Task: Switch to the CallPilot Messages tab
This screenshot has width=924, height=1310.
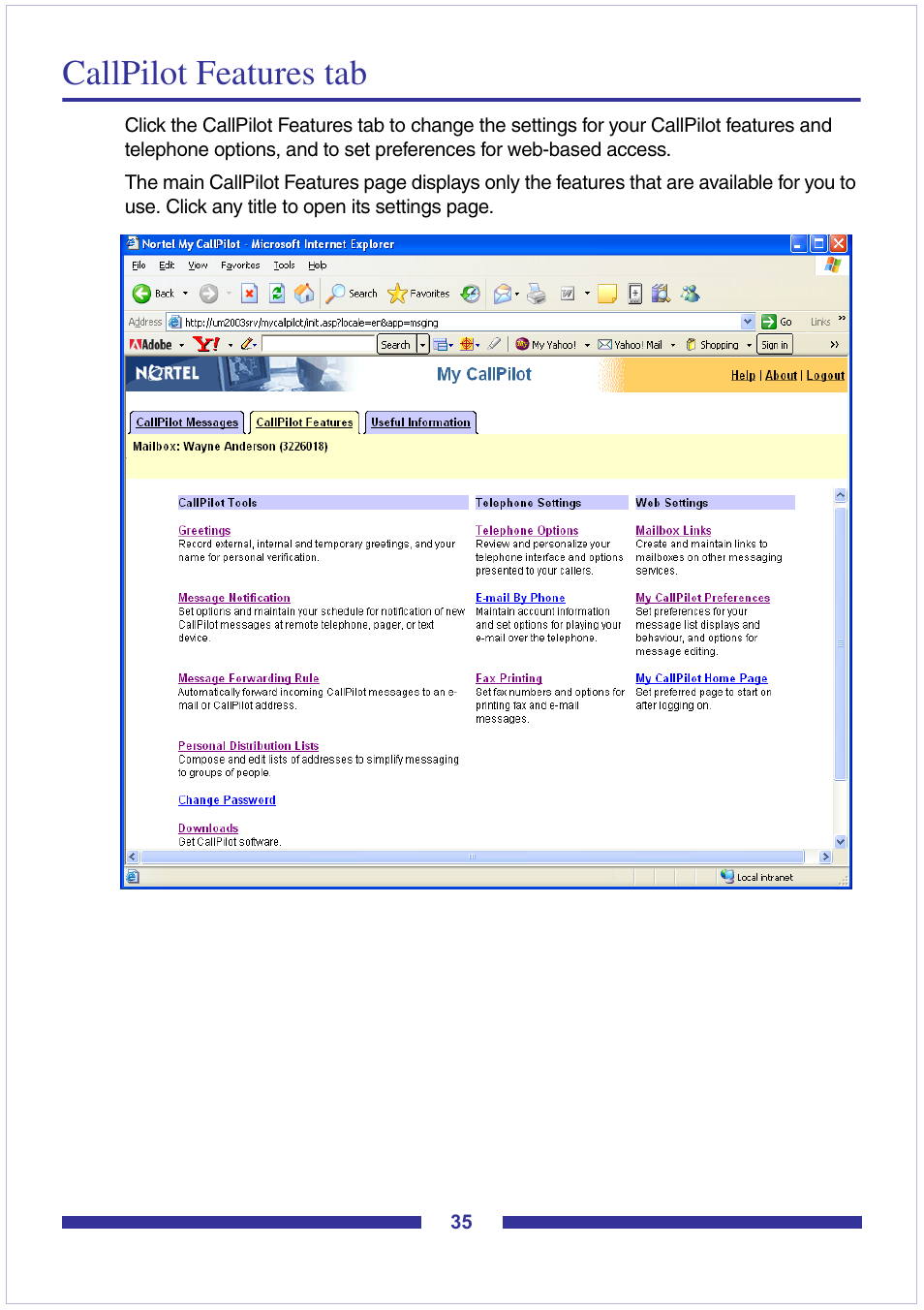Action: (x=187, y=422)
